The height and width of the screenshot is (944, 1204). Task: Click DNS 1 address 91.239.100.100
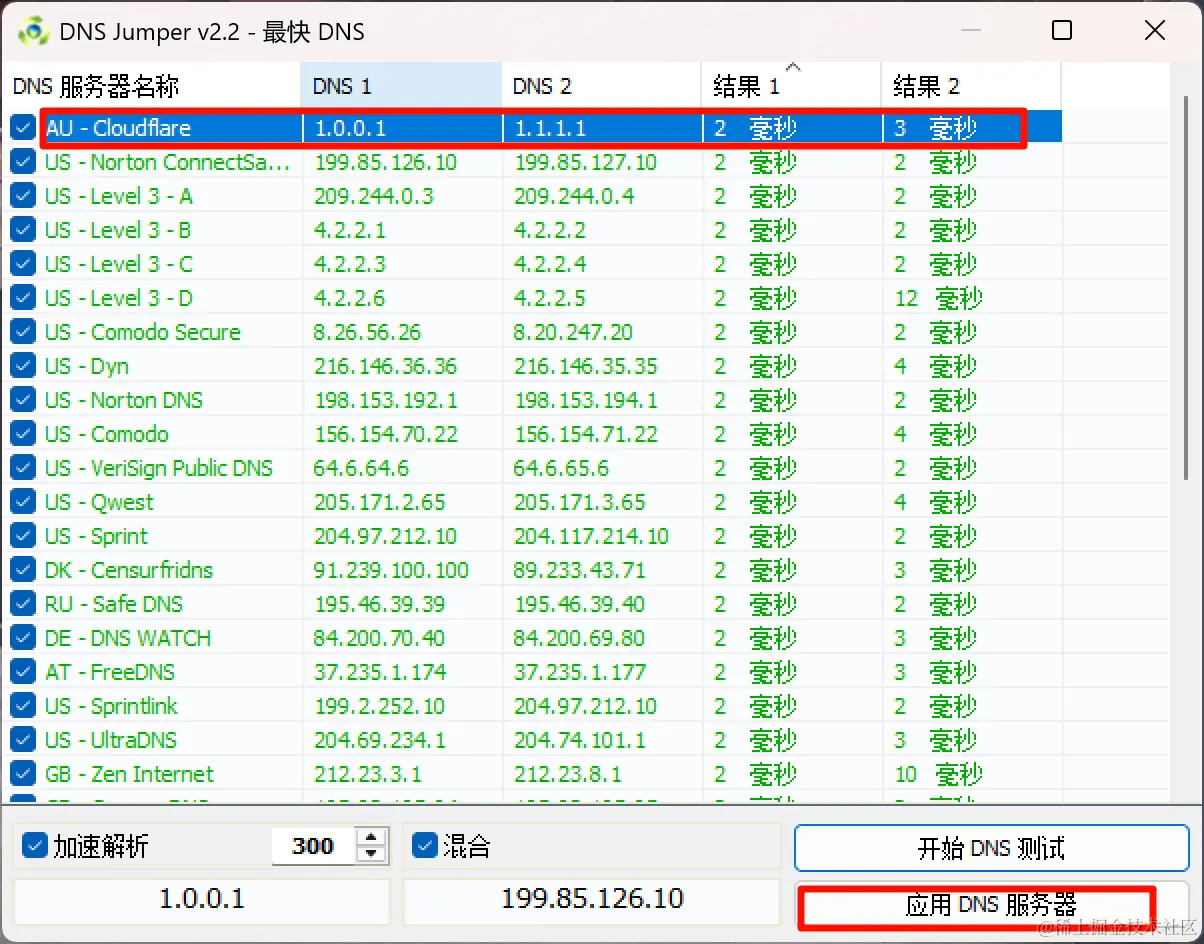pyautogui.click(x=391, y=570)
